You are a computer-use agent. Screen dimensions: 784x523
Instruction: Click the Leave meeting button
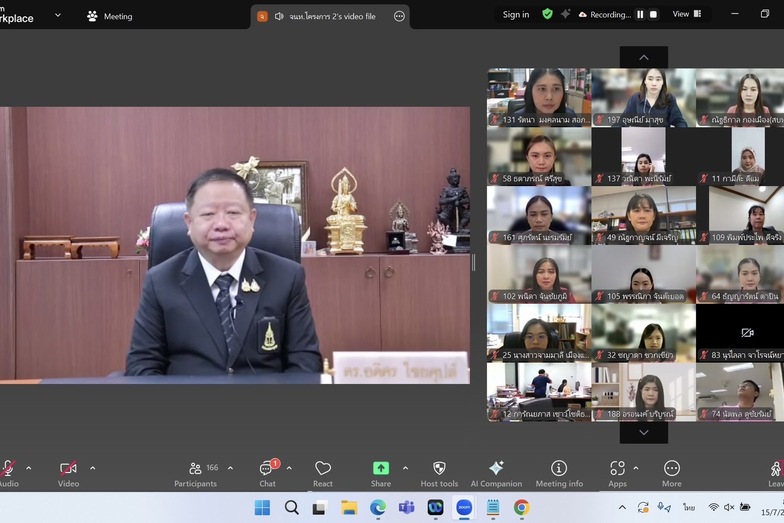[776, 473]
